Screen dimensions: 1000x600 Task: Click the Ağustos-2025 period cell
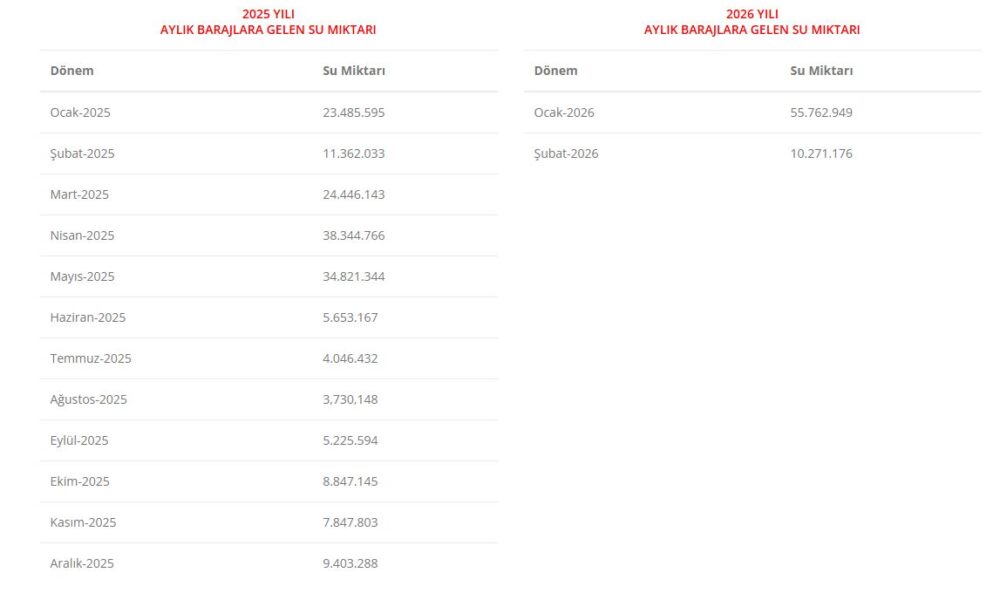pos(88,400)
